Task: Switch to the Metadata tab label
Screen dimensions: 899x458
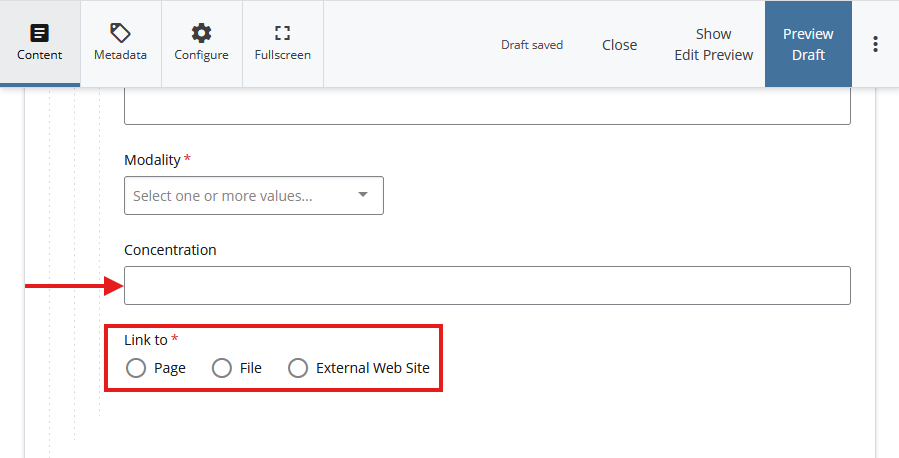Action: [120, 55]
